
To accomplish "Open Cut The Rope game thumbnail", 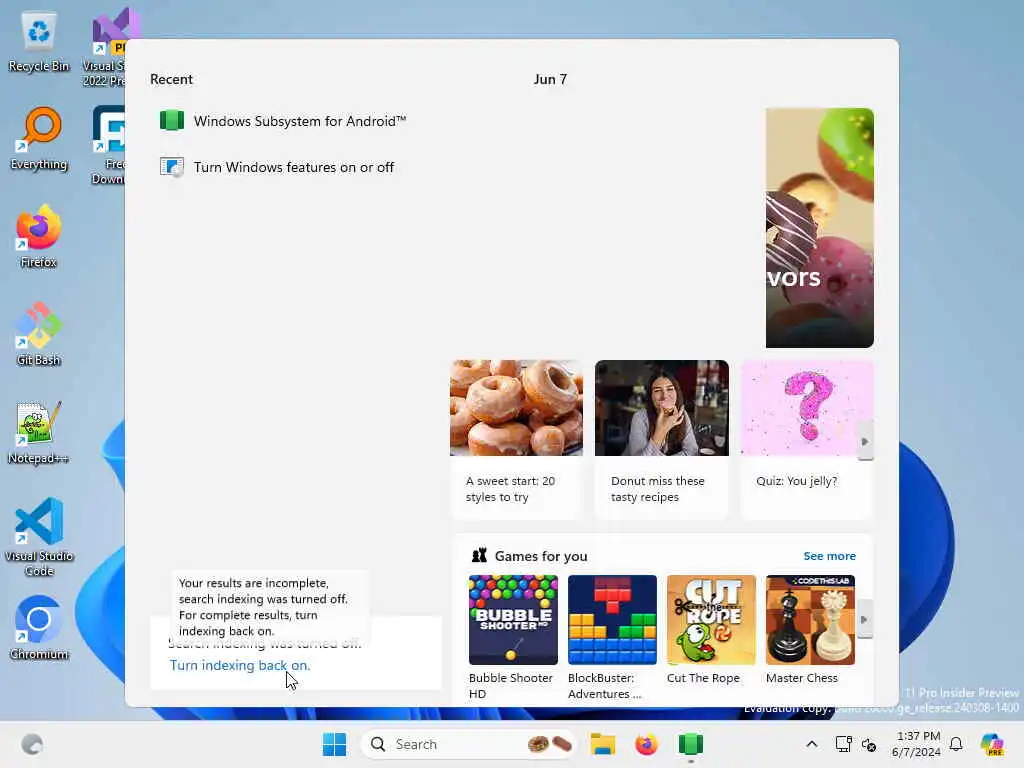I will point(711,620).
